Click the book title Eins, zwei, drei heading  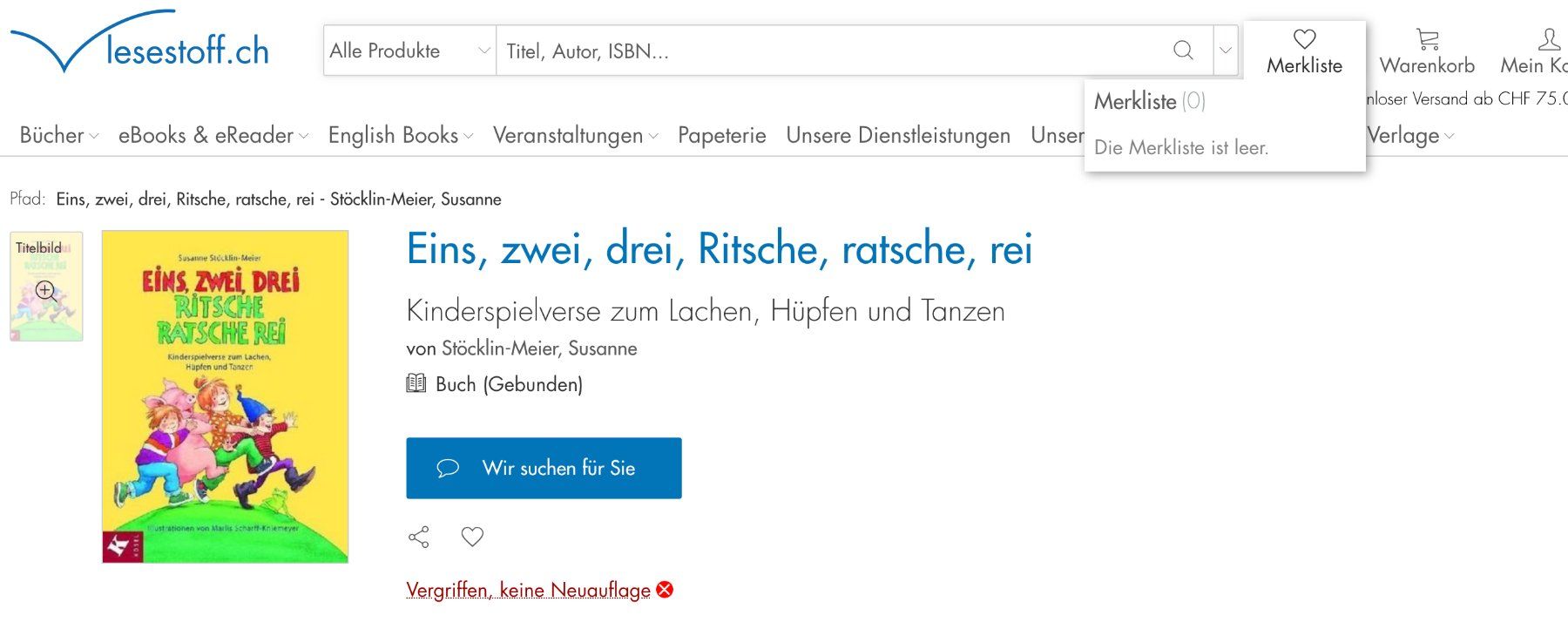pos(720,249)
